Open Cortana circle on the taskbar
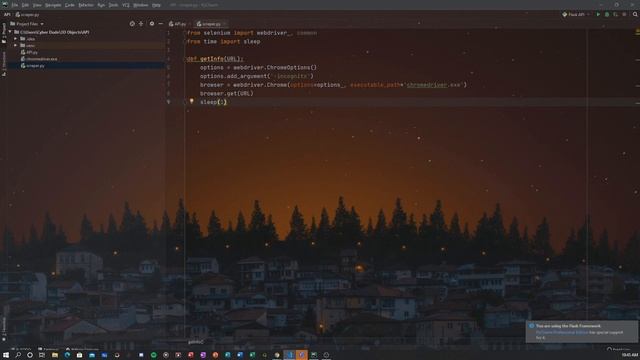The height and width of the screenshot is (360, 640). [30, 355]
